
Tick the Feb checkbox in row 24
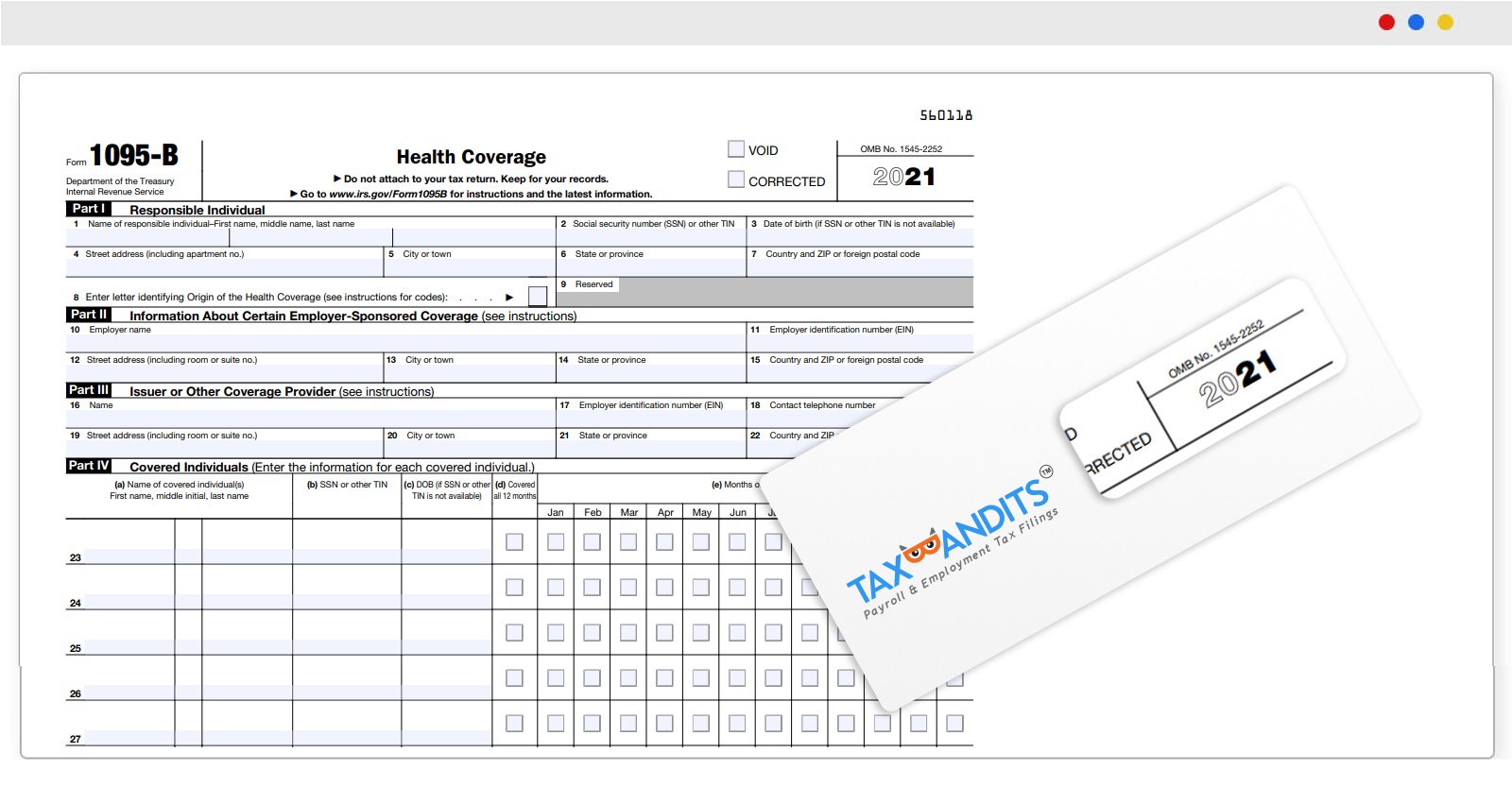[592, 588]
